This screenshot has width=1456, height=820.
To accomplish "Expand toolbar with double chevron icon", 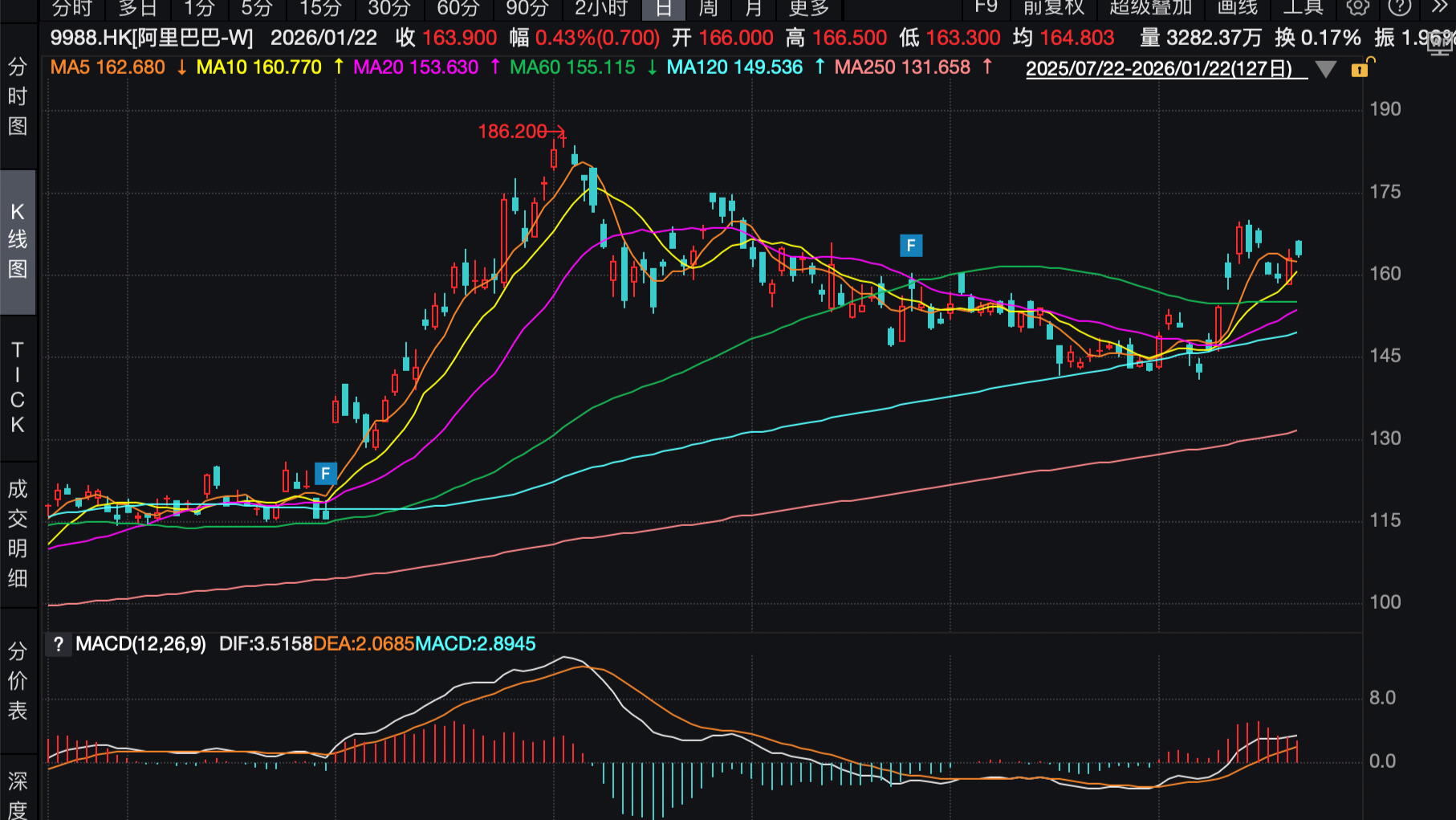I will [1439, 7].
